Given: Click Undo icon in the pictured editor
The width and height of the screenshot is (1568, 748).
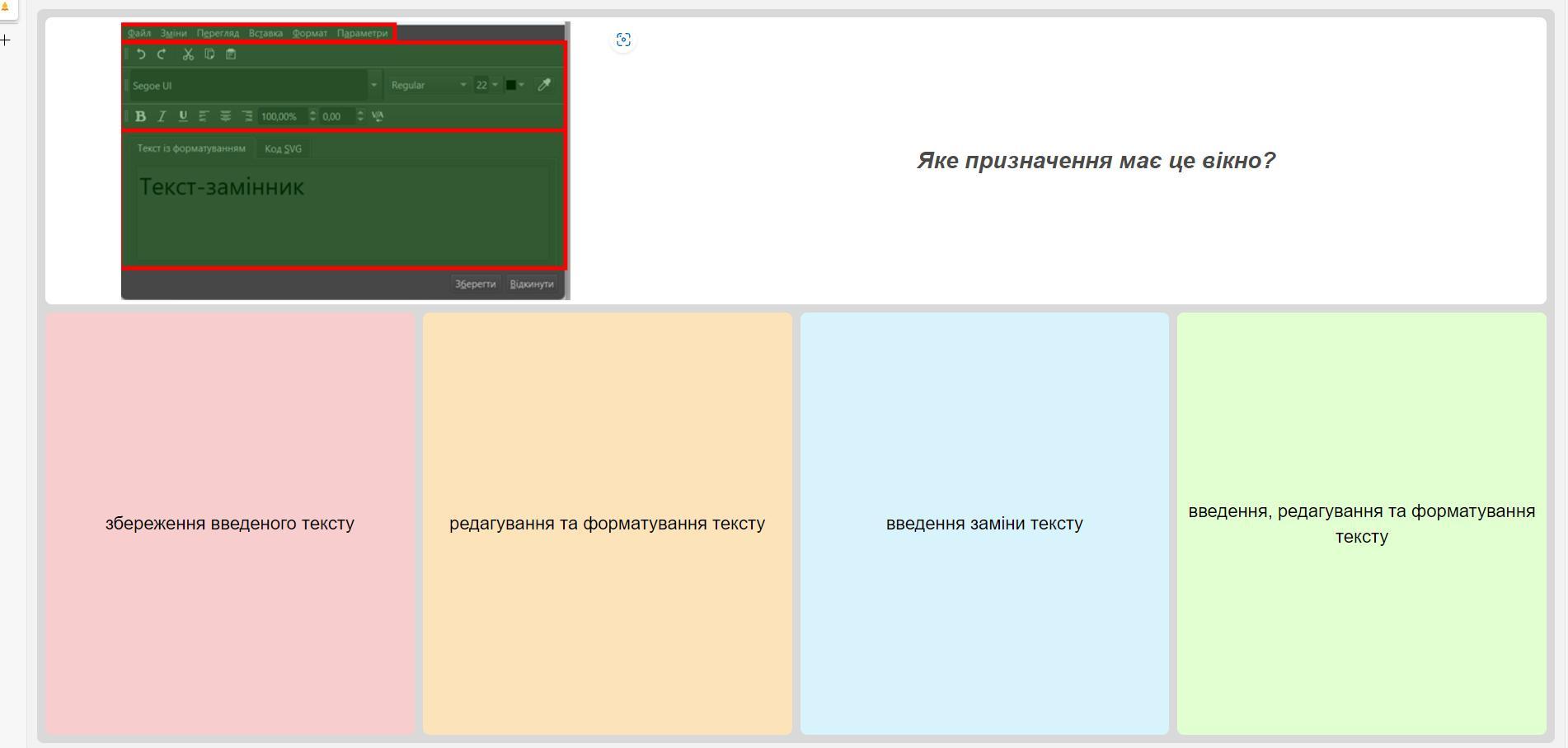Looking at the screenshot, I should [141, 54].
